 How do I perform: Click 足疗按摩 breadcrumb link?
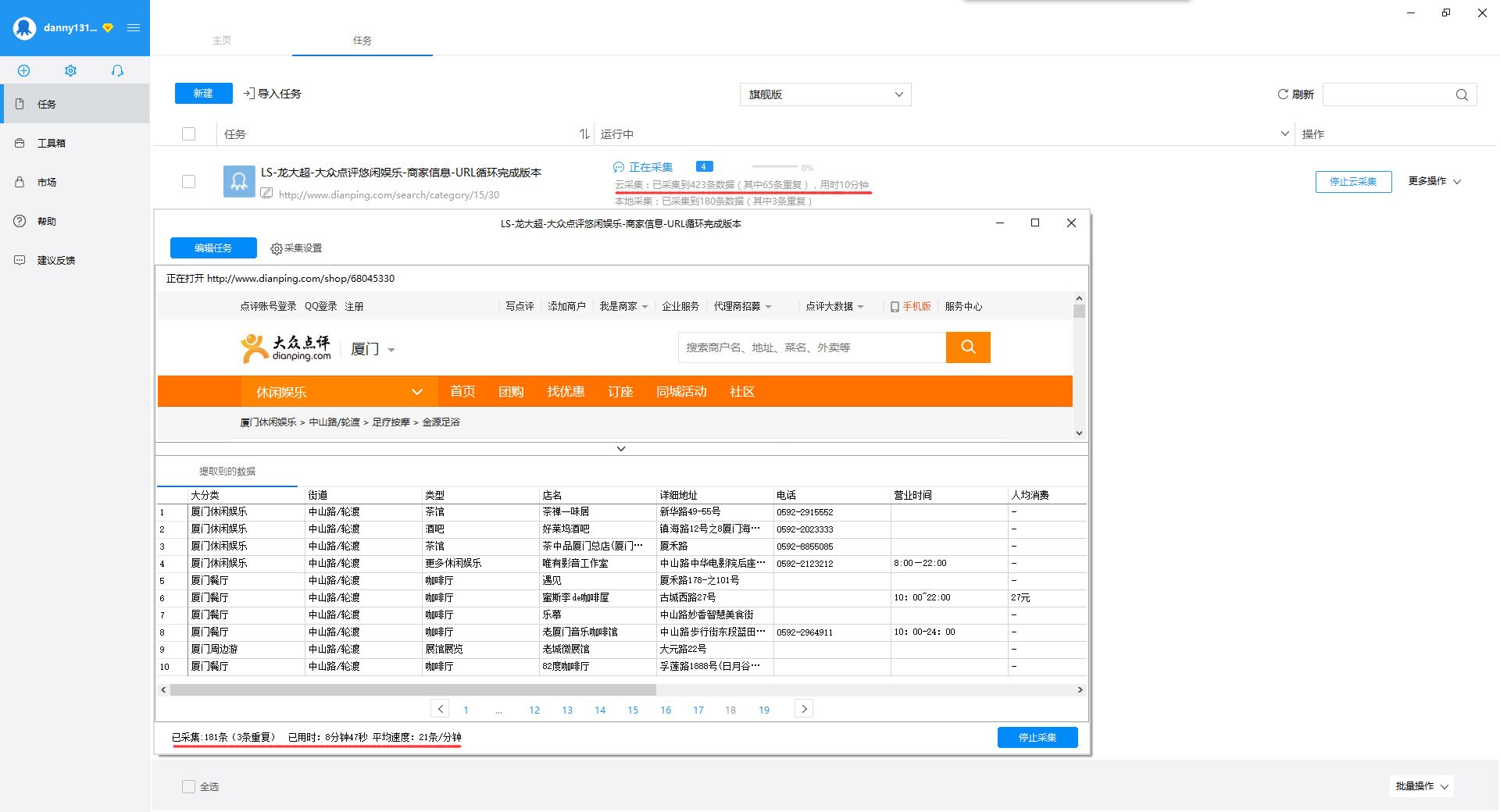coord(391,422)
